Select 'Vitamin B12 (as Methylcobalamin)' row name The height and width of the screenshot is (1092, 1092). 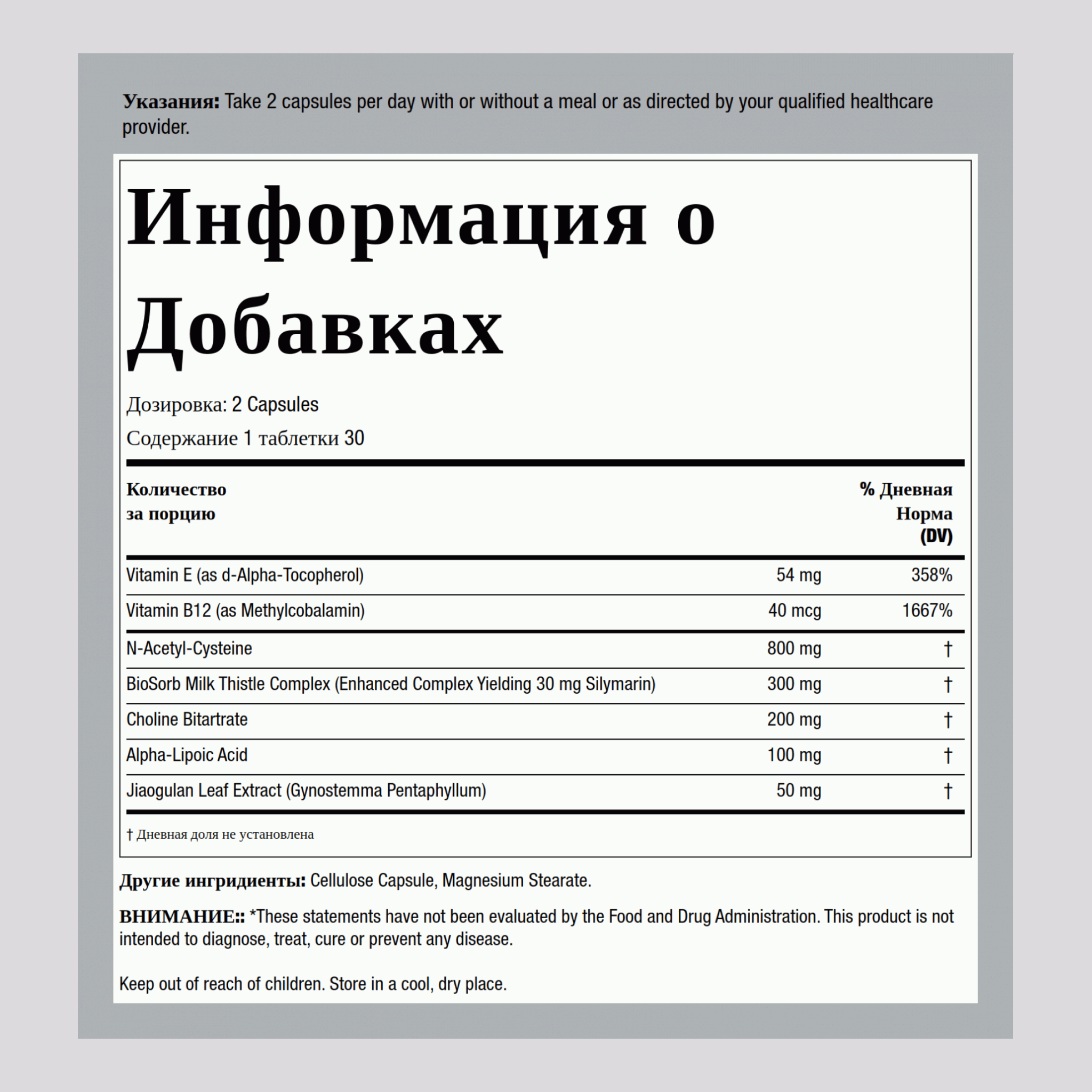pyautogui.click(x=245, y=611)
